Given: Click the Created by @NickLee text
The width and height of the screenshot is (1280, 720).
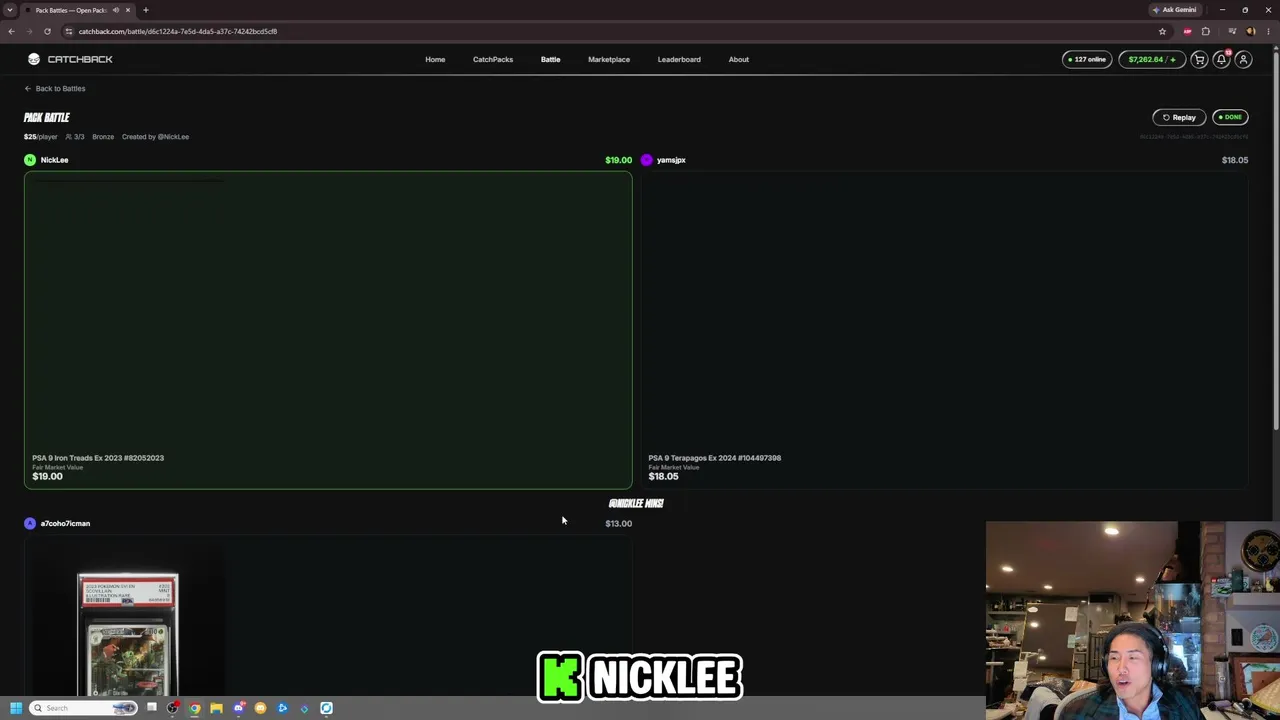Looking at the screenshot, I should pyautogui.click(x=155, y=136).
